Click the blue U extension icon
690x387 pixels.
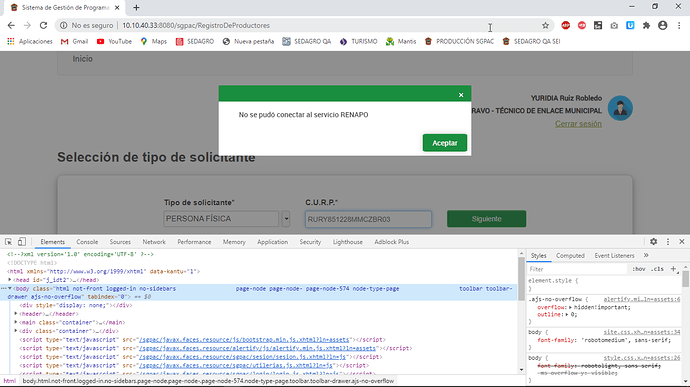click(x=630, y=26)
